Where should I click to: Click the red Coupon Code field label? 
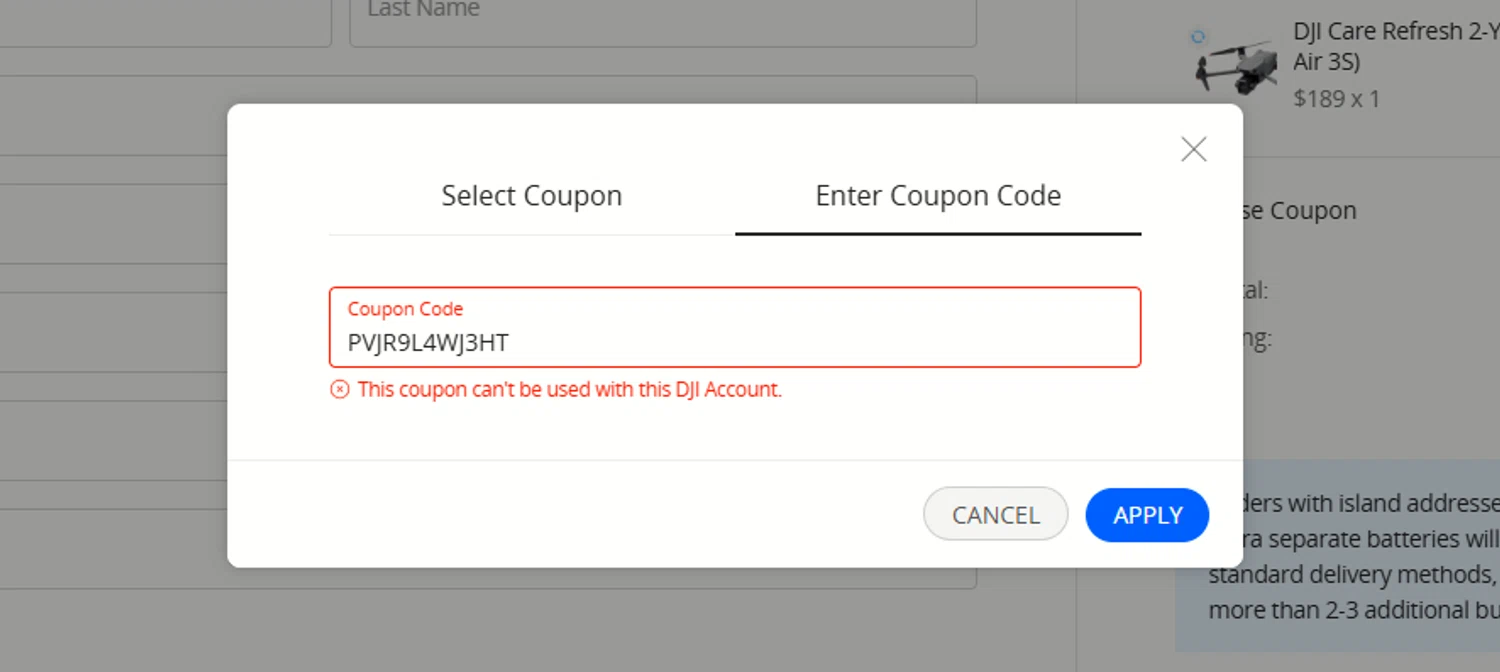click(405, 309)
